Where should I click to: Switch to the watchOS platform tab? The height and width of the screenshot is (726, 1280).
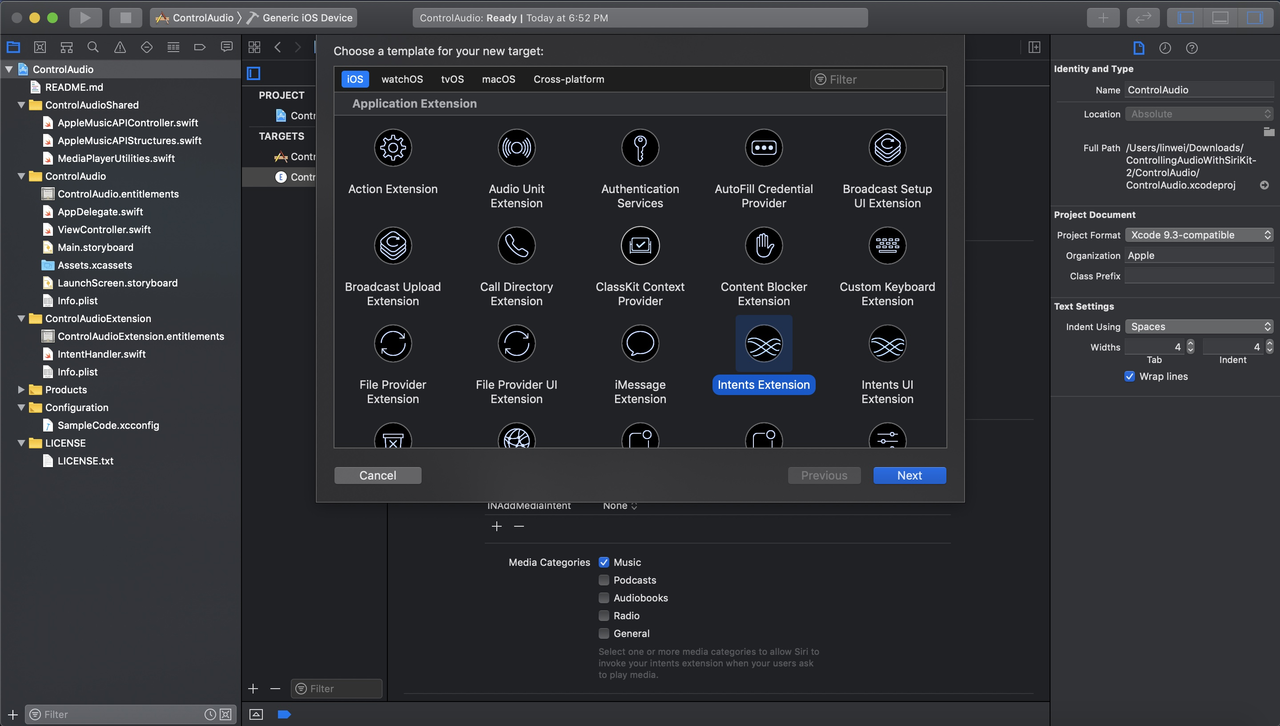[x=402, y=79]
